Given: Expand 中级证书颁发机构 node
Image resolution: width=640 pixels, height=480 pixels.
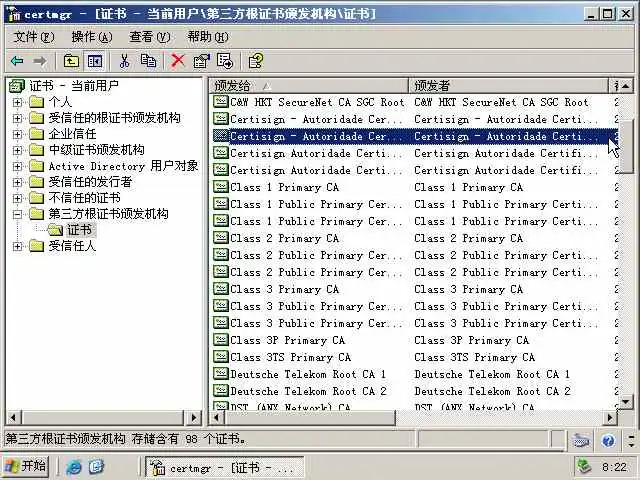Looking at the screenshot, I should pyautogui.click(x=17, y=150).
